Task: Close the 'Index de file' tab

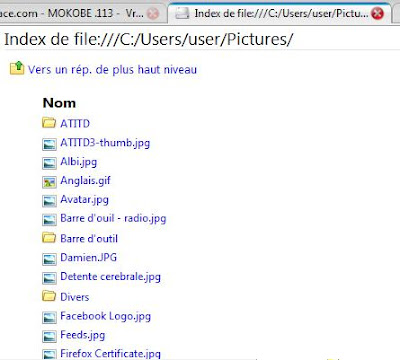Action: [x=378, y=14]
